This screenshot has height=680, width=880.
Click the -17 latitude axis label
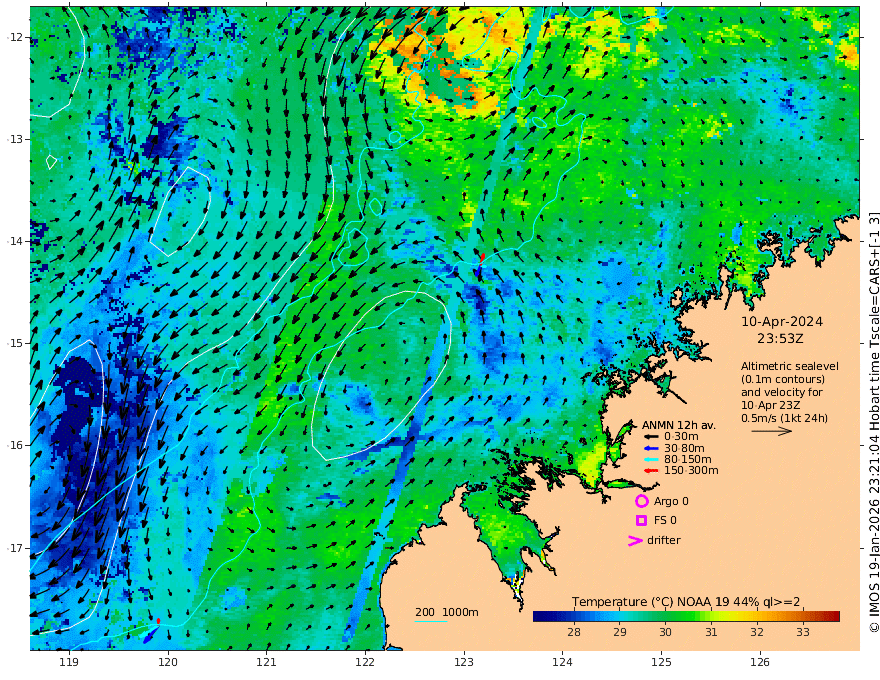pyautogui.click(x=15, y=548)
